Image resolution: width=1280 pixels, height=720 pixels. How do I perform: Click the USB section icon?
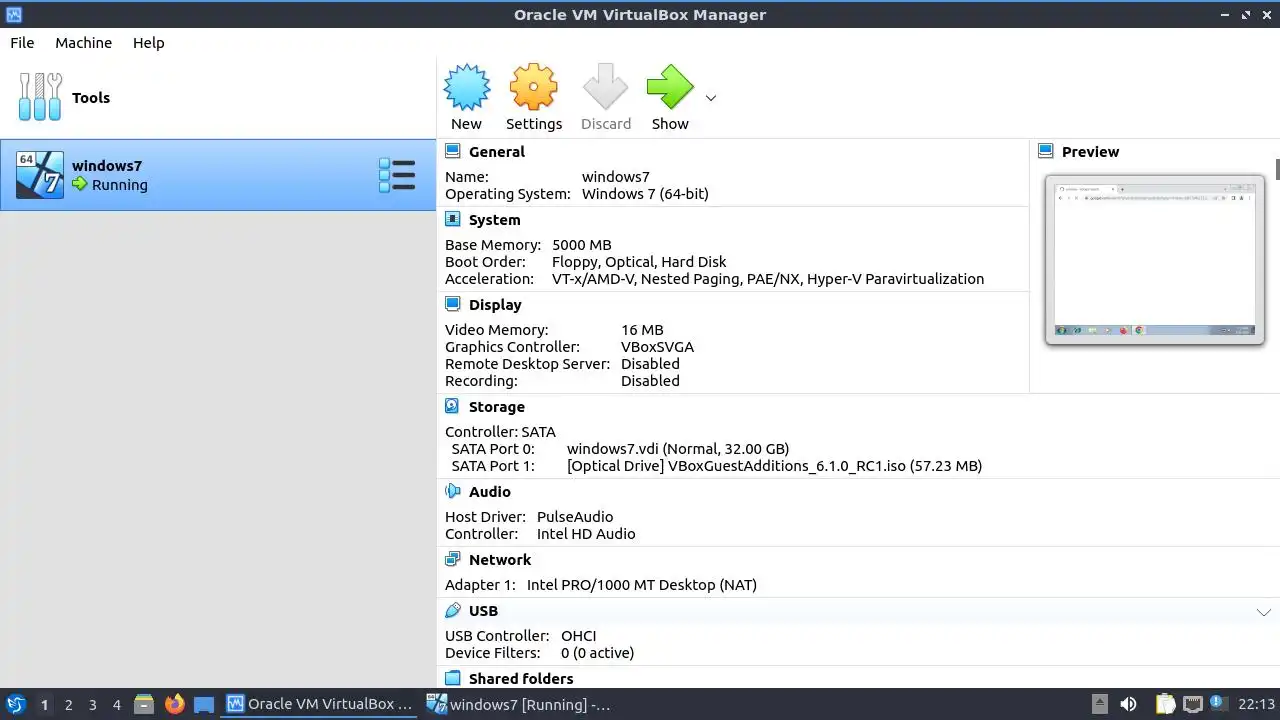453,610
